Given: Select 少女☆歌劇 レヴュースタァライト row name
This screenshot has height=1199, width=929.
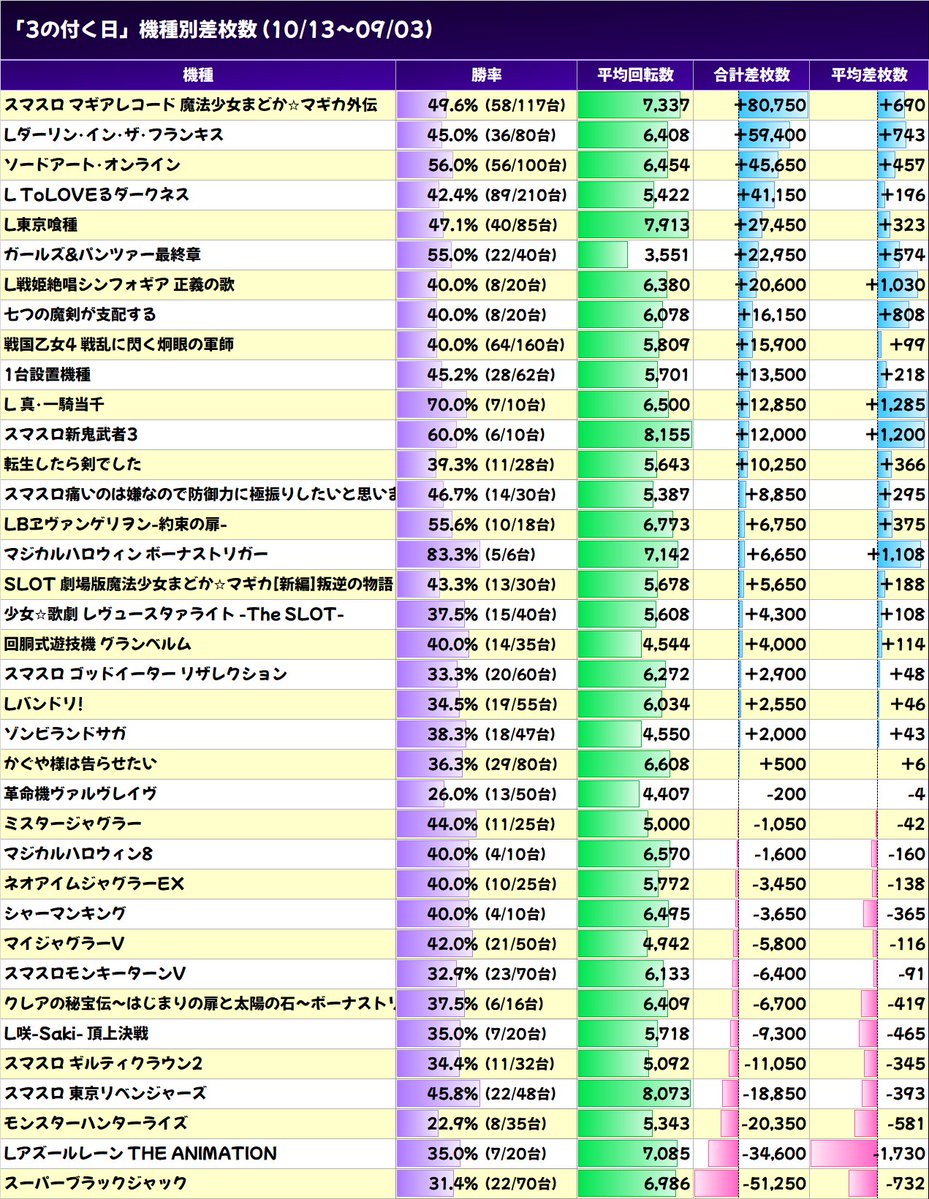Looking at the screenshot, I should (x=174, y=614).
